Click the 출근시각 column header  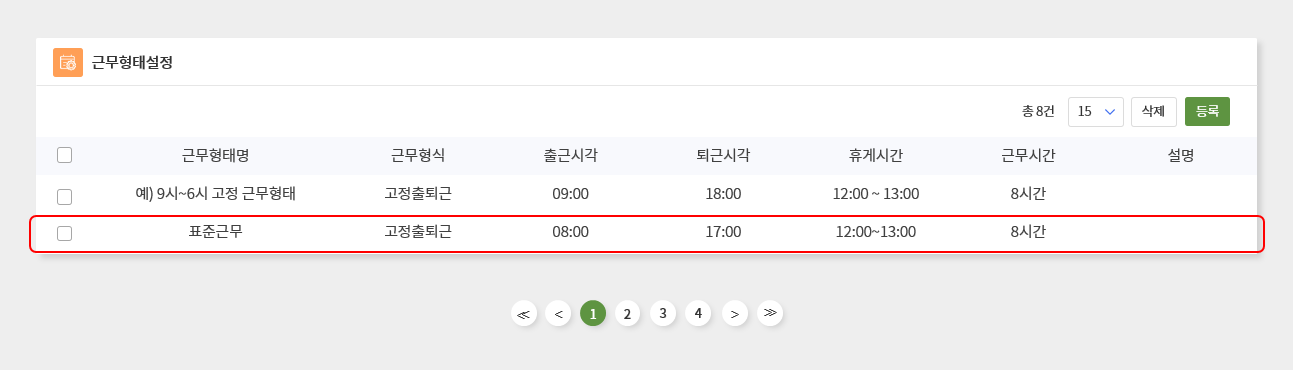(x=570, y=155)
